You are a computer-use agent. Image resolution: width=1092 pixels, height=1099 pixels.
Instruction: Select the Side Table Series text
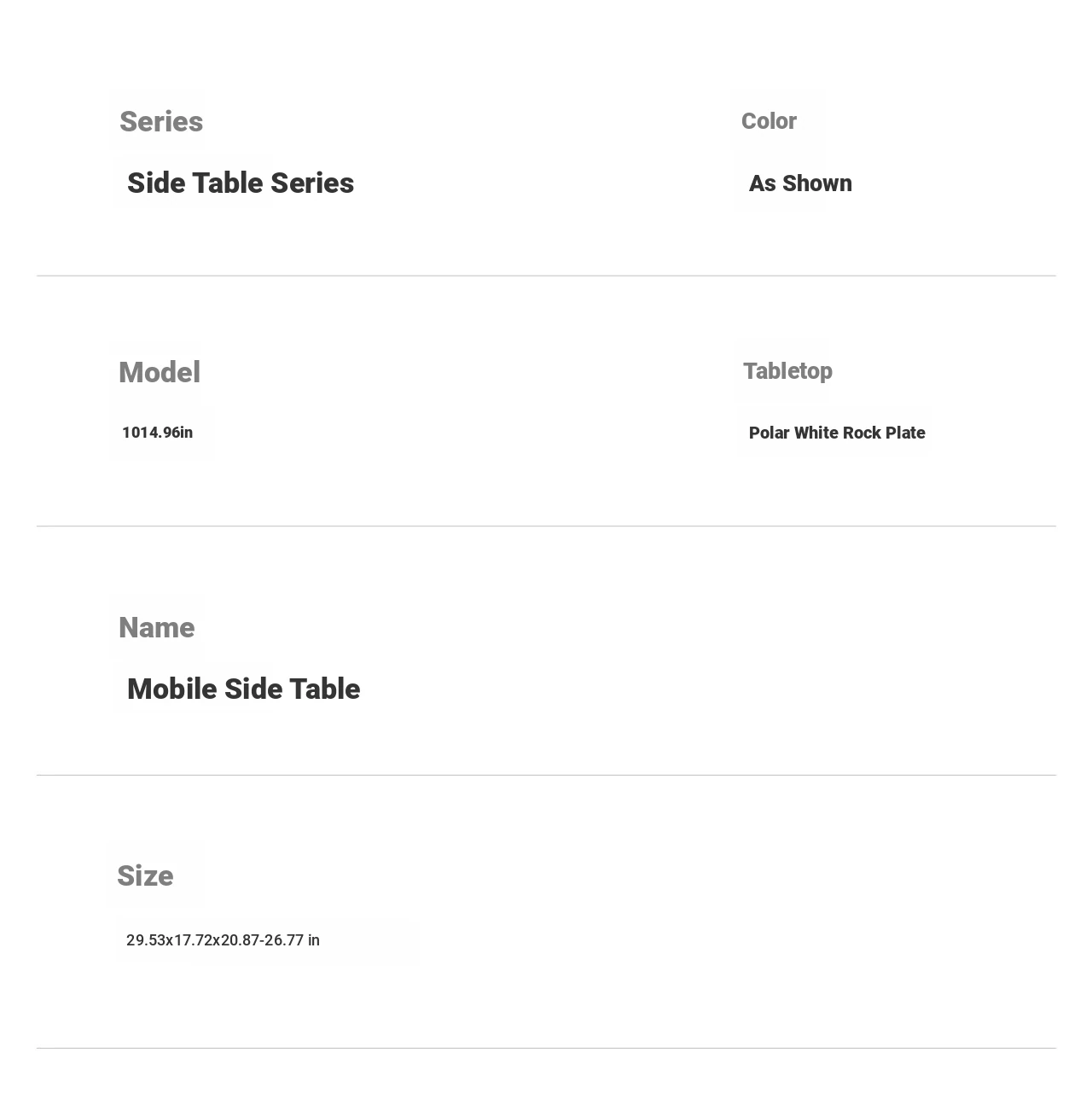pos(241,183)
